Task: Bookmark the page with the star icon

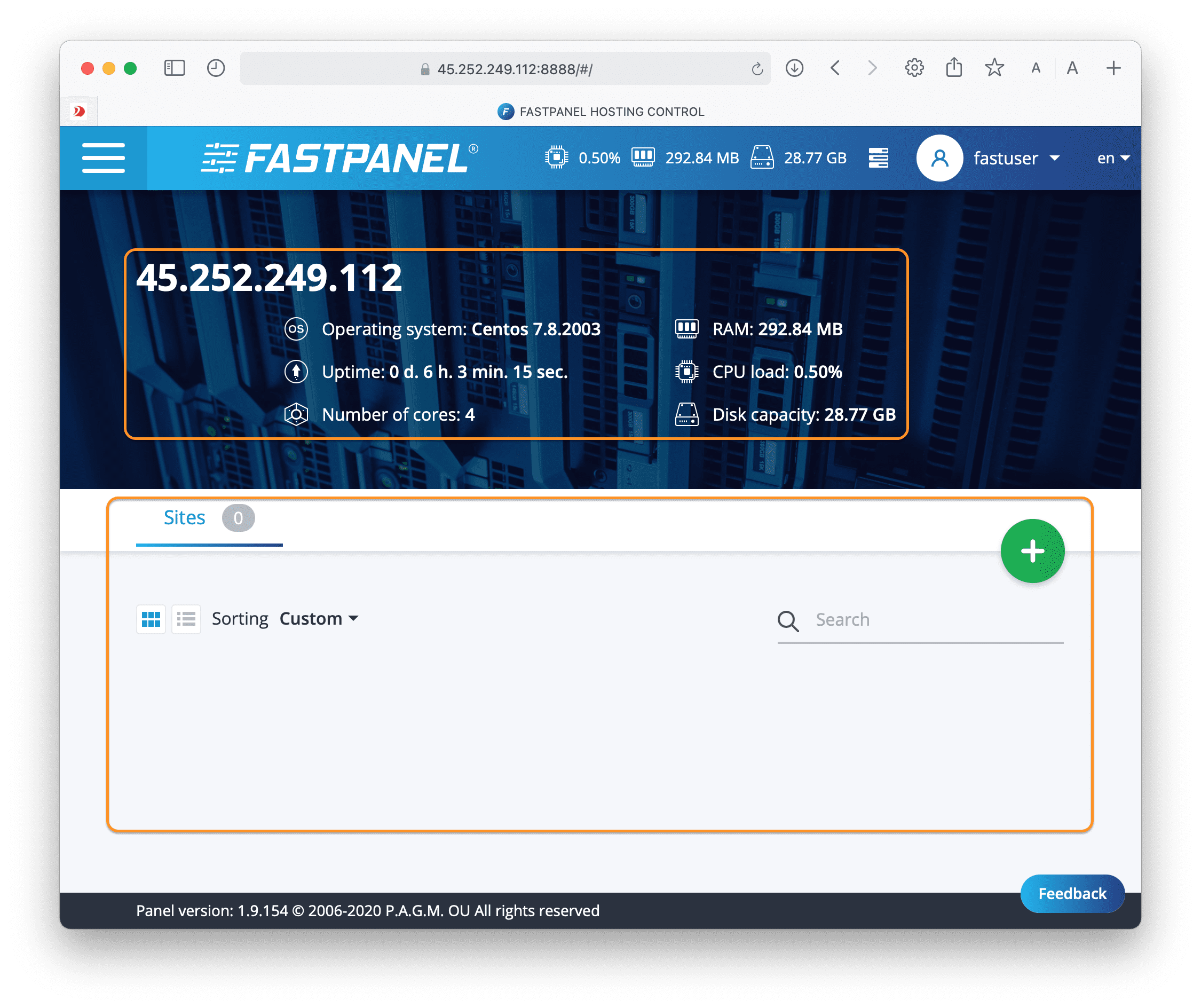Action: pyautogui.click(x=994, y=68)
